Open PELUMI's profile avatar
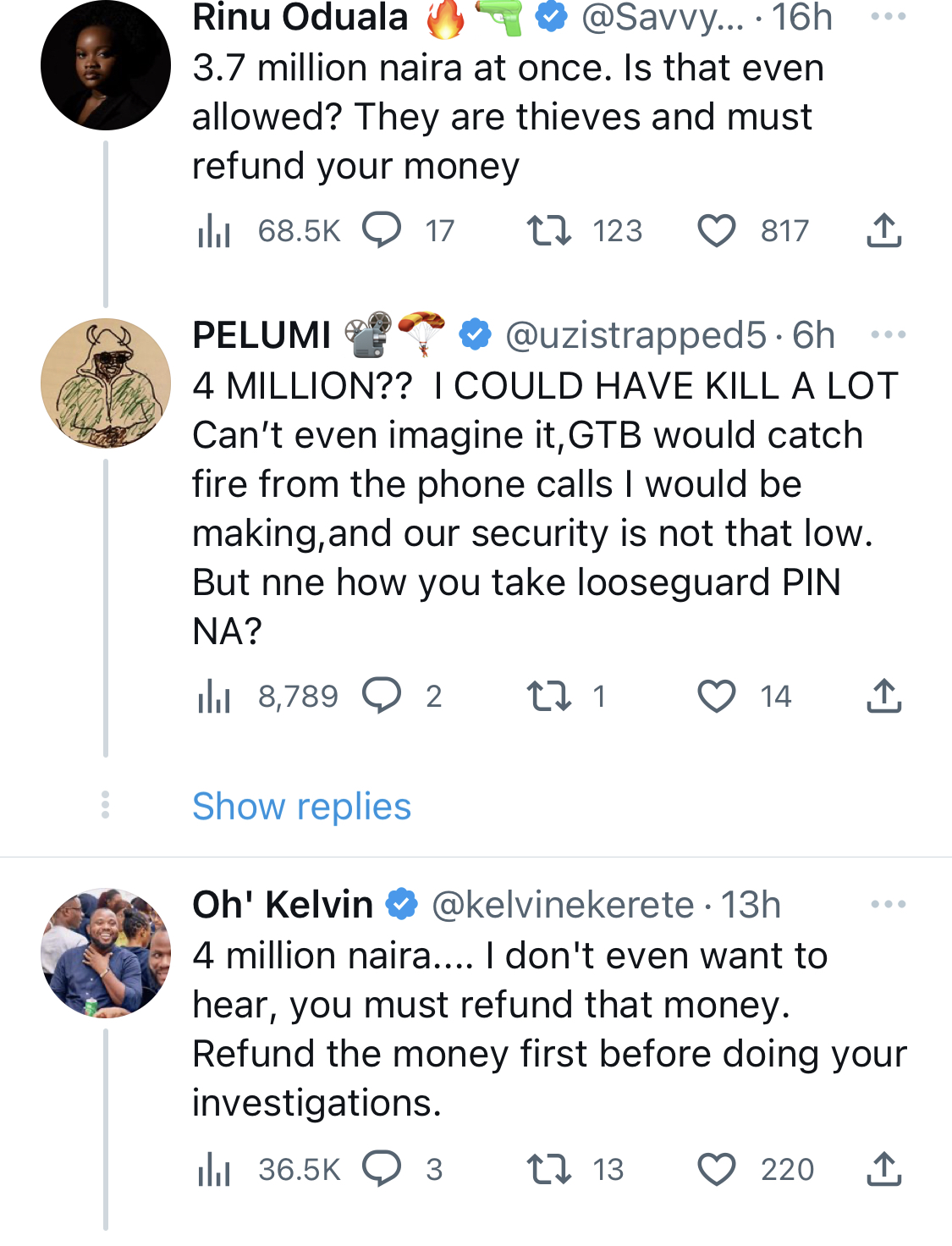Viewport: 952px width, 1246px height. pyautogui.click(x=106, y=383)
